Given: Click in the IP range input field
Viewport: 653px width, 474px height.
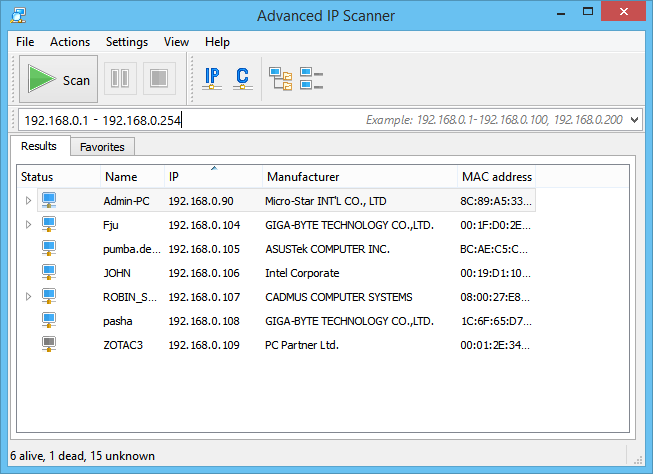Looking at the screenshot, I should 270,120.
